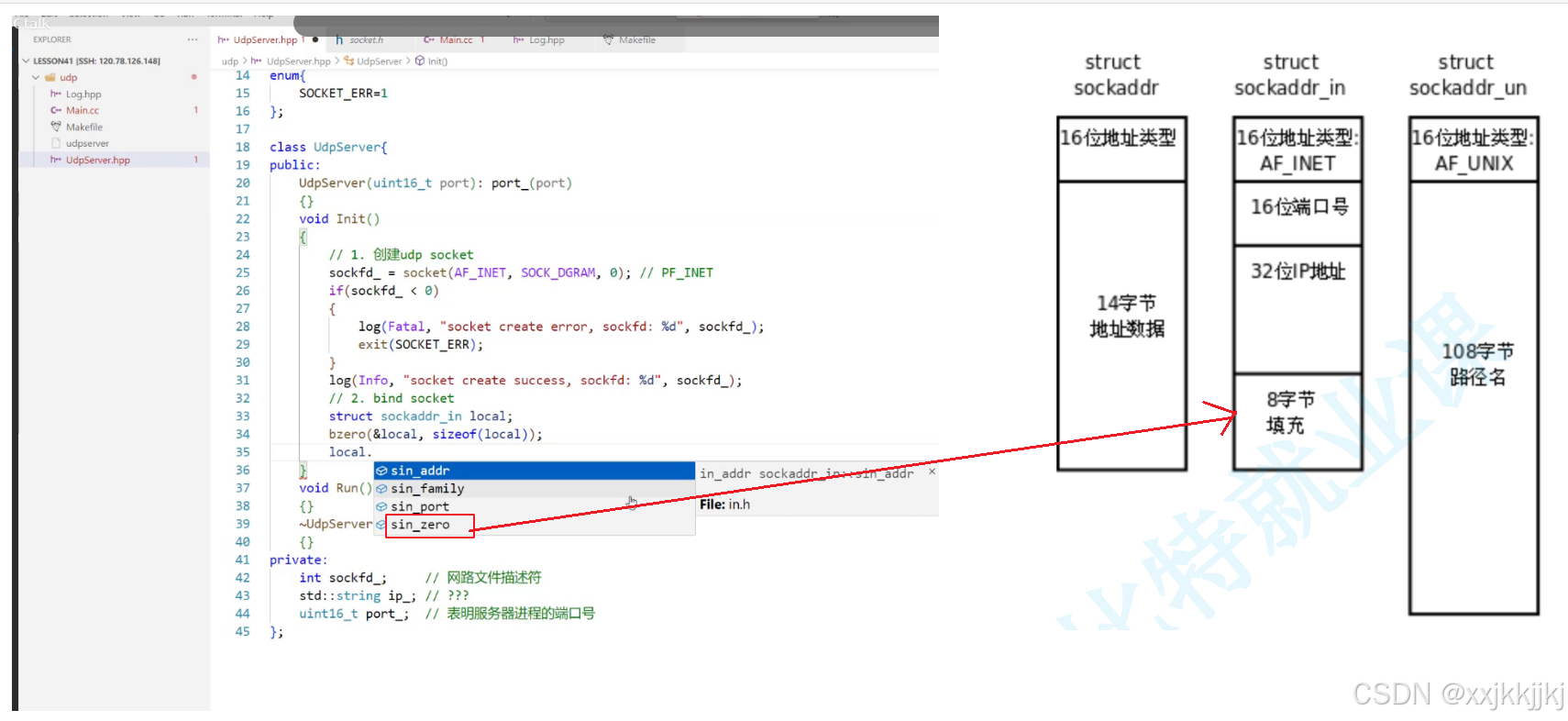This screenshot has height=721, width=1568.
Task: Click the AF_UNIX address type cell
Action: [x=1474, y=150]
